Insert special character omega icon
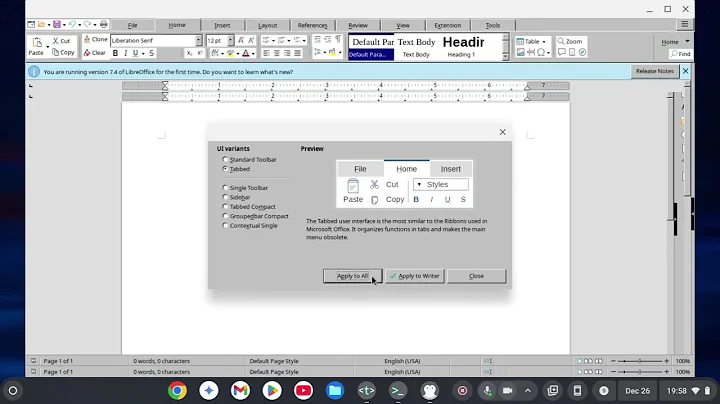The width and height of the screenshot is (720, 404). click(x=541, y=52)
